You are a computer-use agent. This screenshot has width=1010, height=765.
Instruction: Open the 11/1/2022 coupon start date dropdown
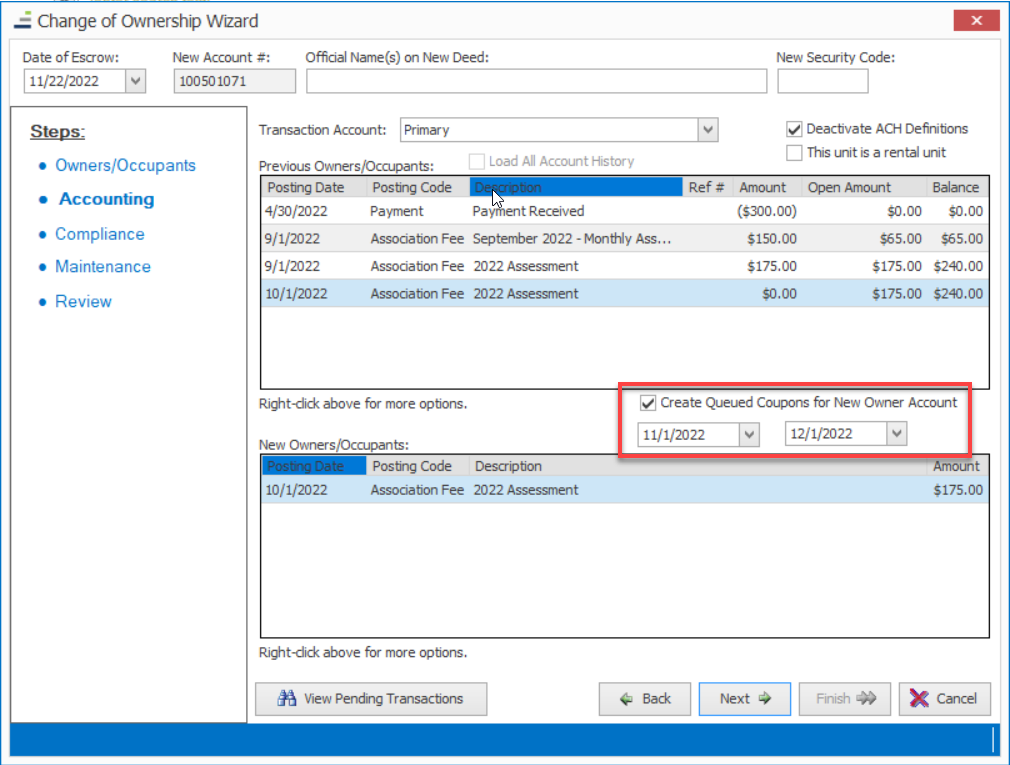[x=749, y=434]
